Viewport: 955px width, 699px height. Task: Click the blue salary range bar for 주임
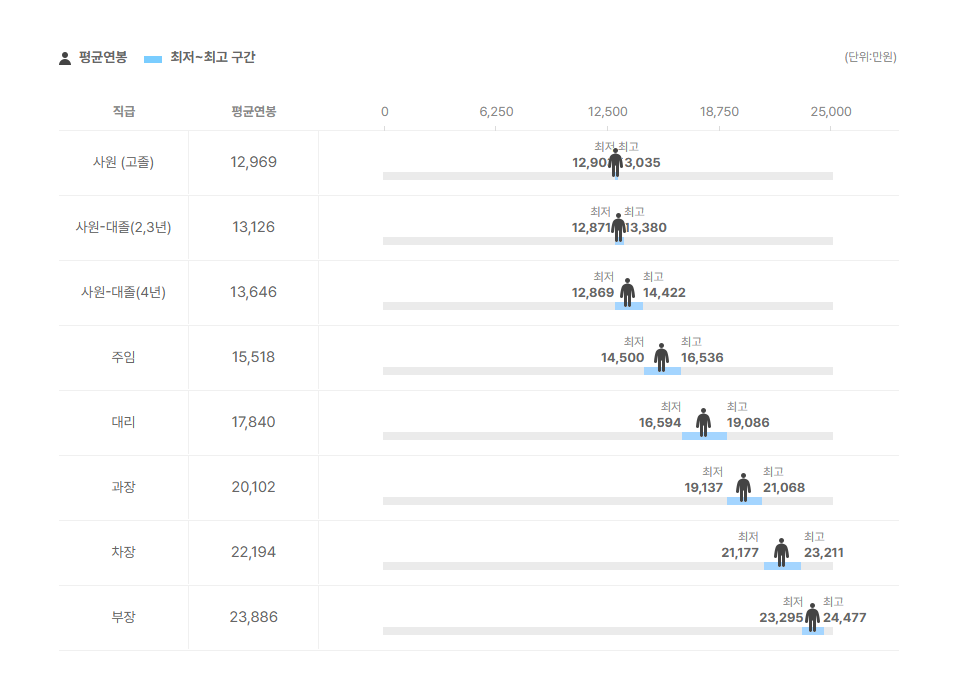[x=662, y=371]
